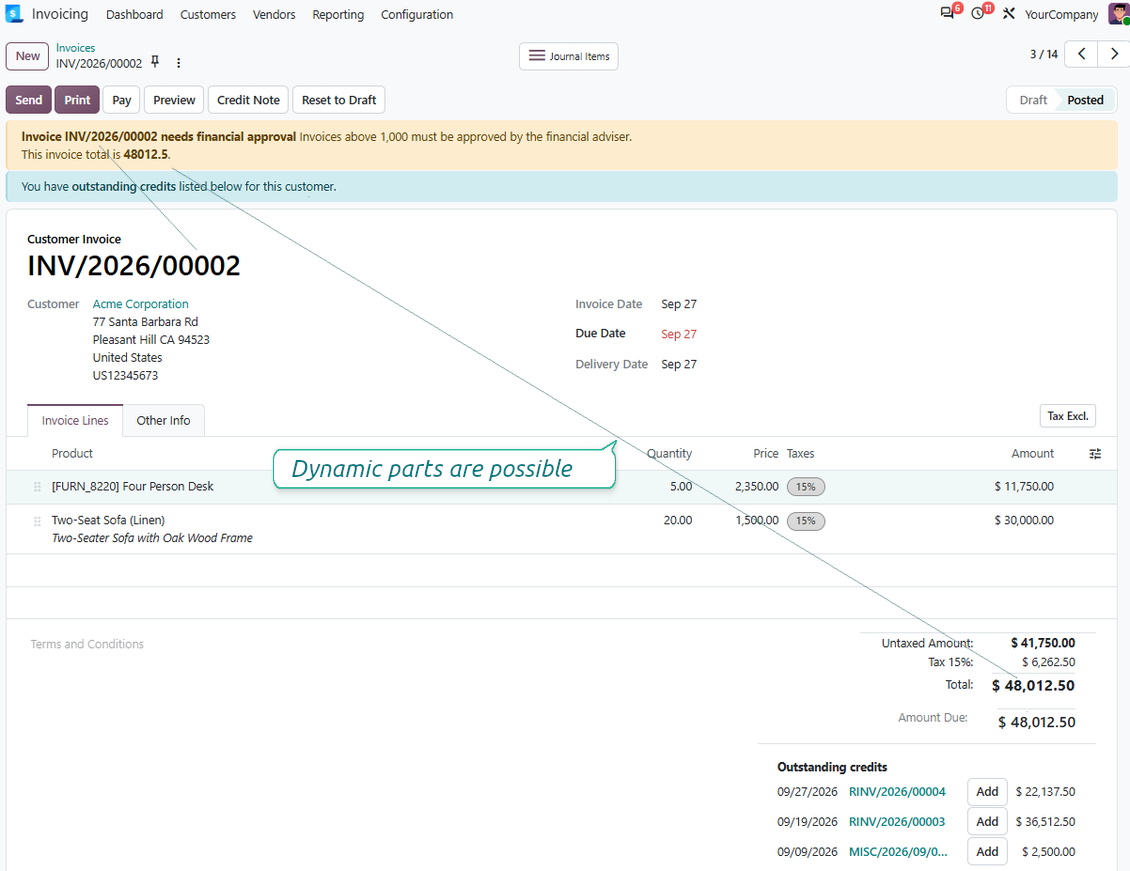Open credit RINV/2026/00004 link
The image size is (1130, 871).
[897, 792]
